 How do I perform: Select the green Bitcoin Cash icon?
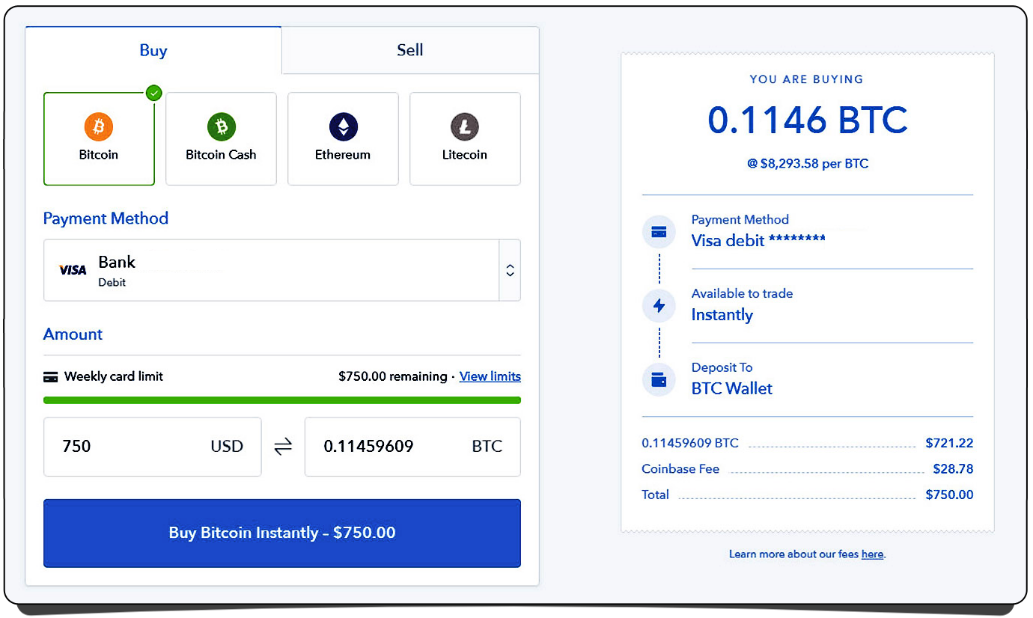(x=221, y=127)
